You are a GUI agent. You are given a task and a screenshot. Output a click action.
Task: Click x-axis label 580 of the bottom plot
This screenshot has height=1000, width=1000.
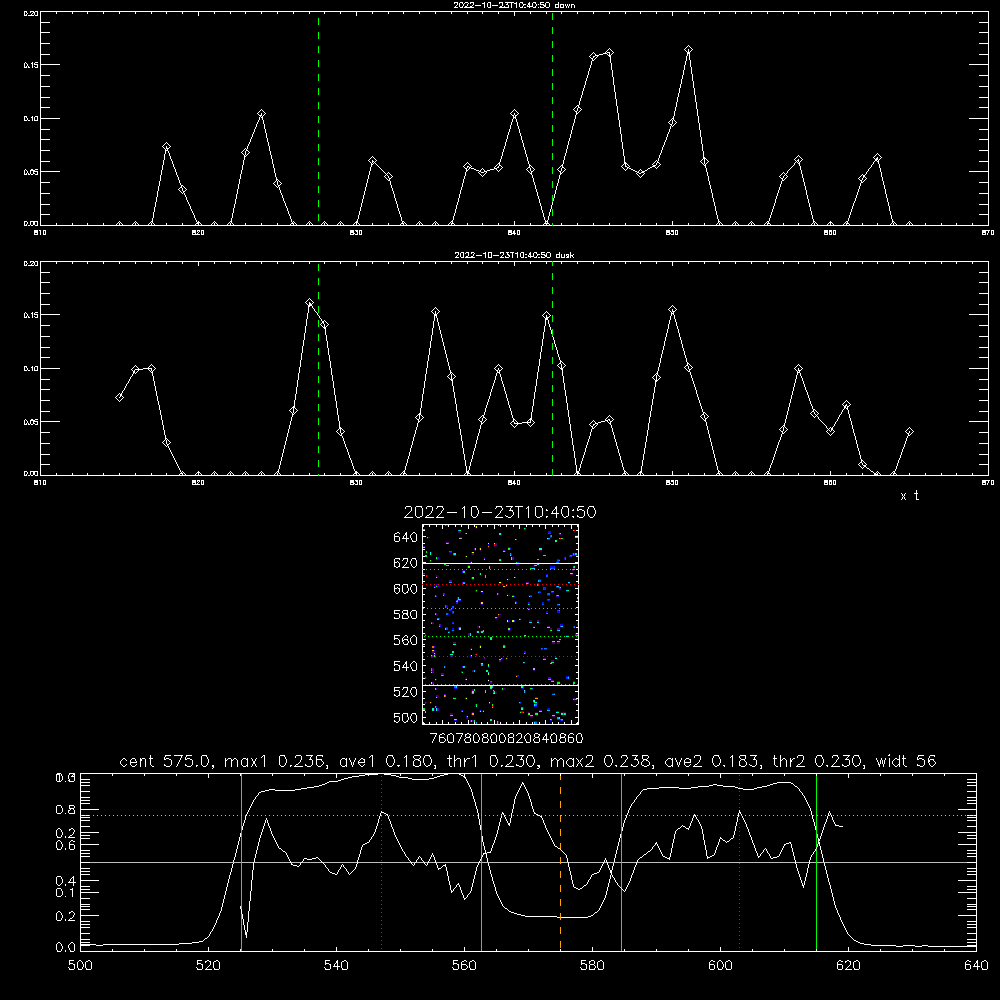click(x=592, y=966)
